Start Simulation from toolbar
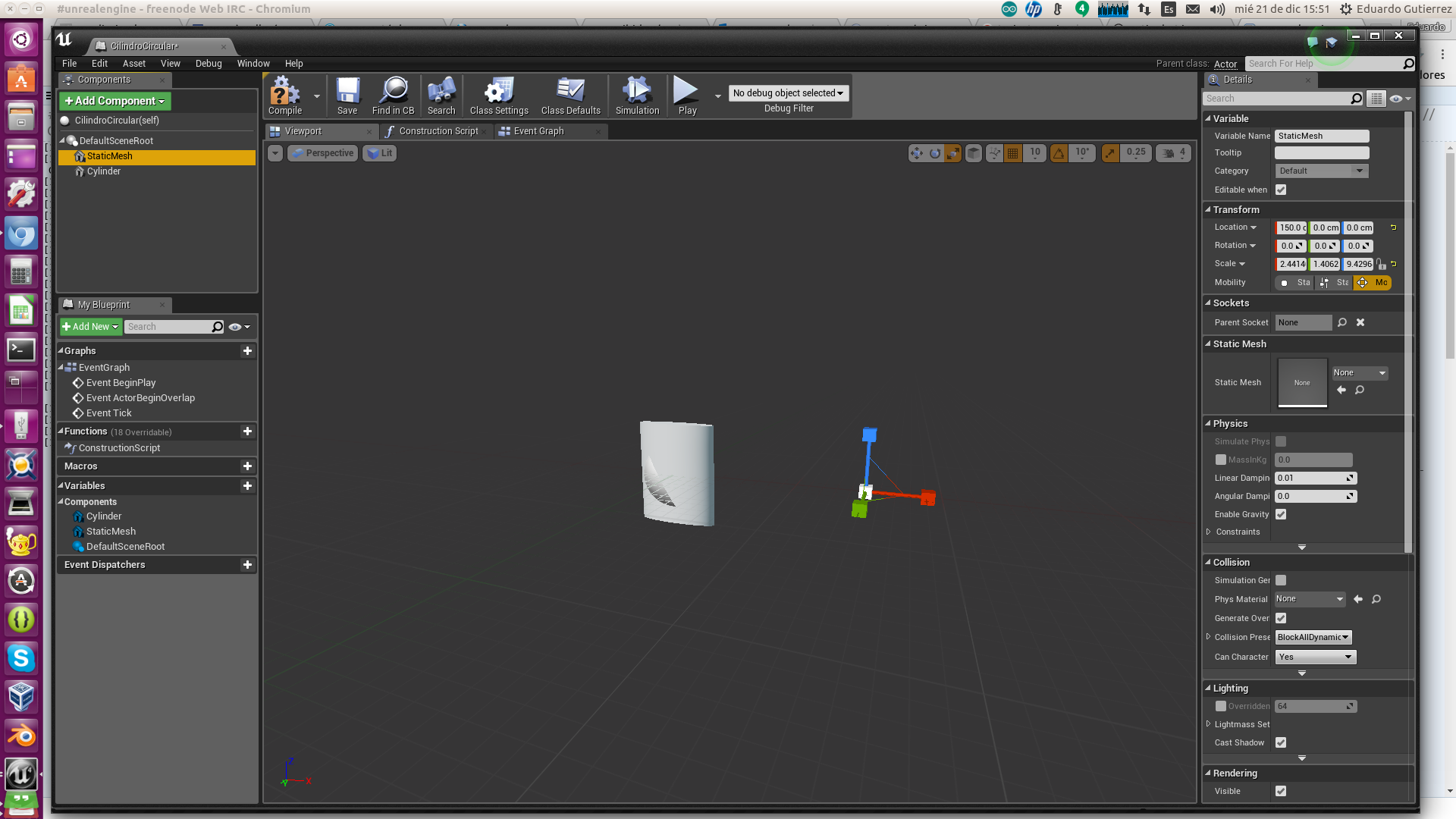1456x819 pixels. [637, 96]
